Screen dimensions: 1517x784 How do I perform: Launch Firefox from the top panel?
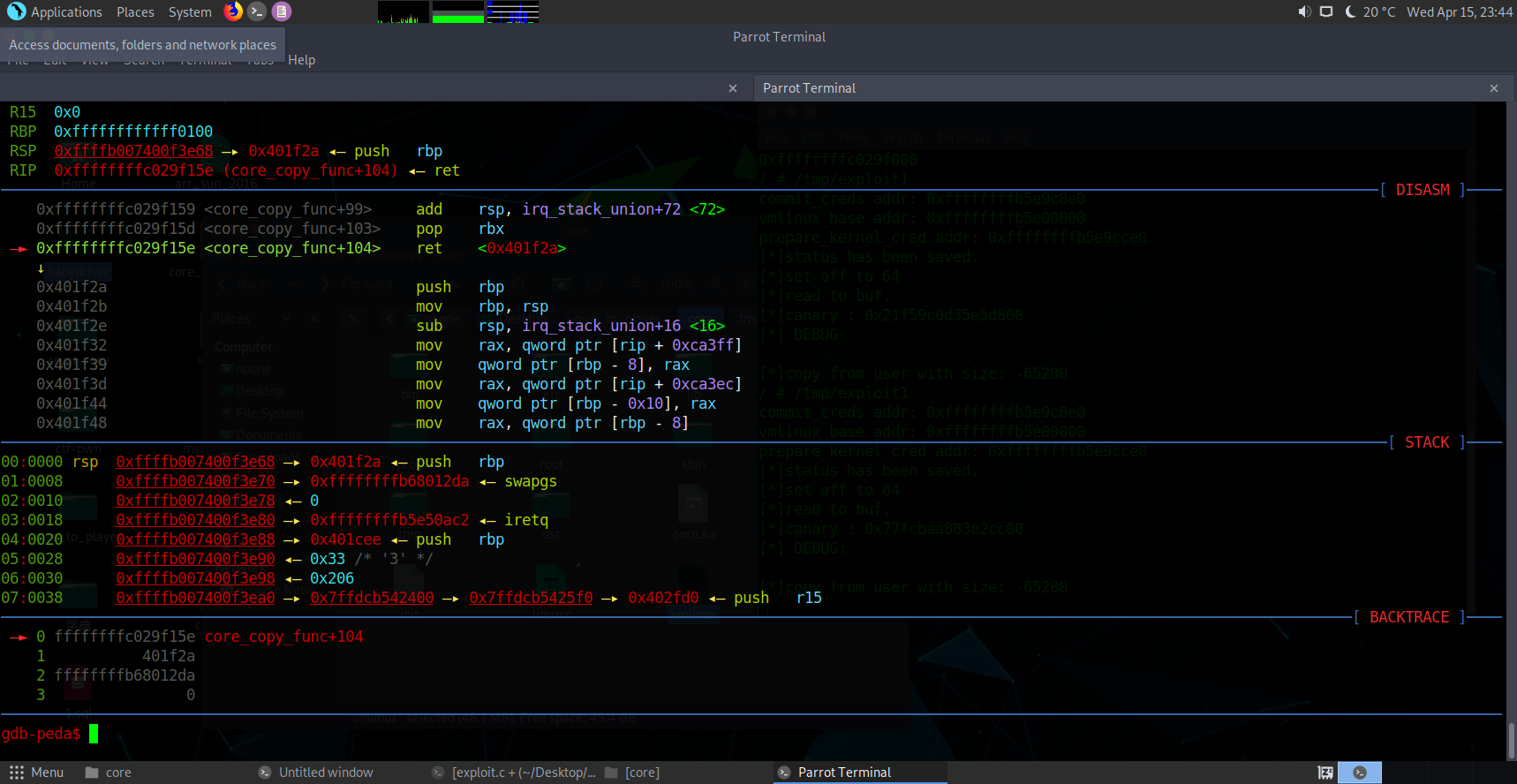[233, 11]
